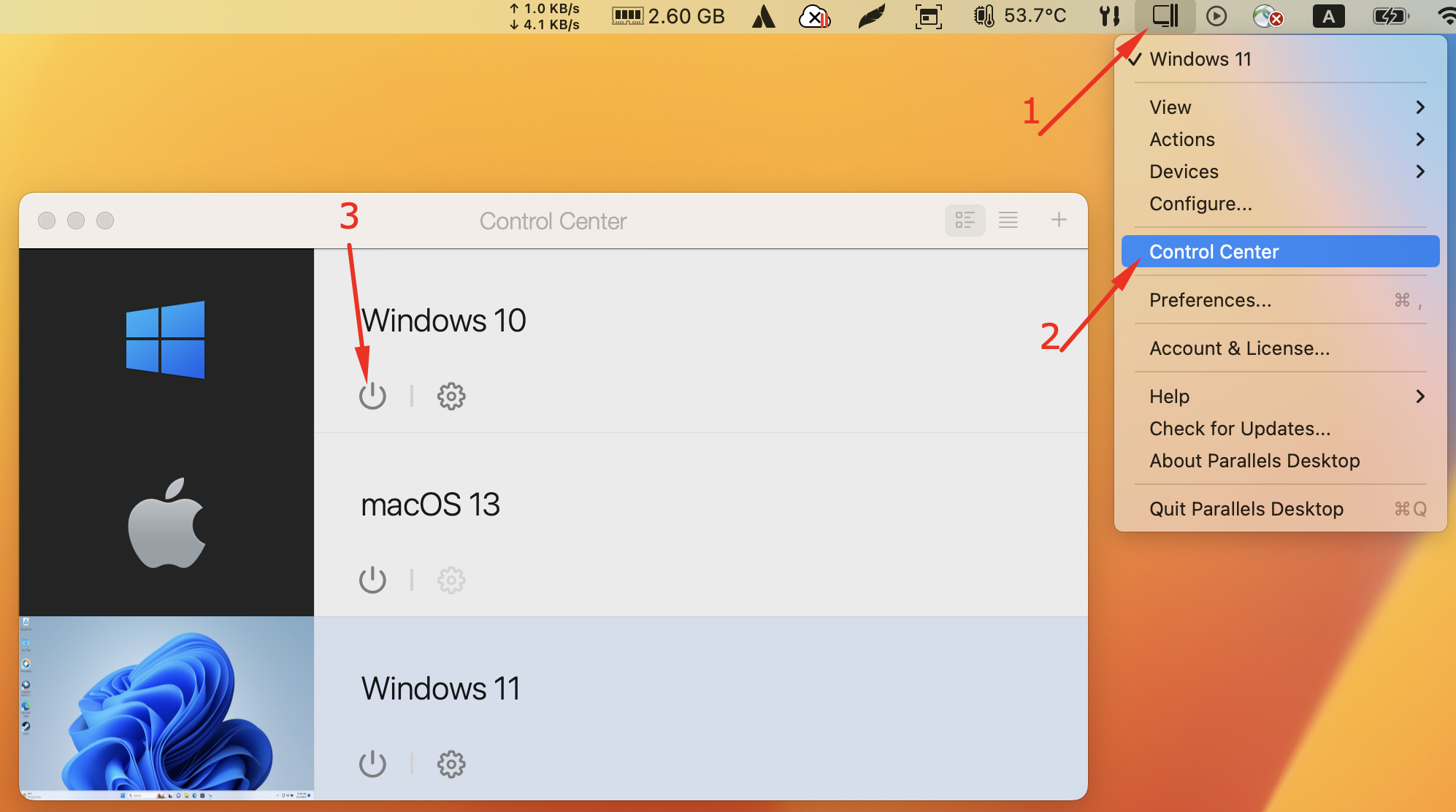
Task: Click the Parallels Desktop menu bar icon
Action: (x=1165, y=15)
